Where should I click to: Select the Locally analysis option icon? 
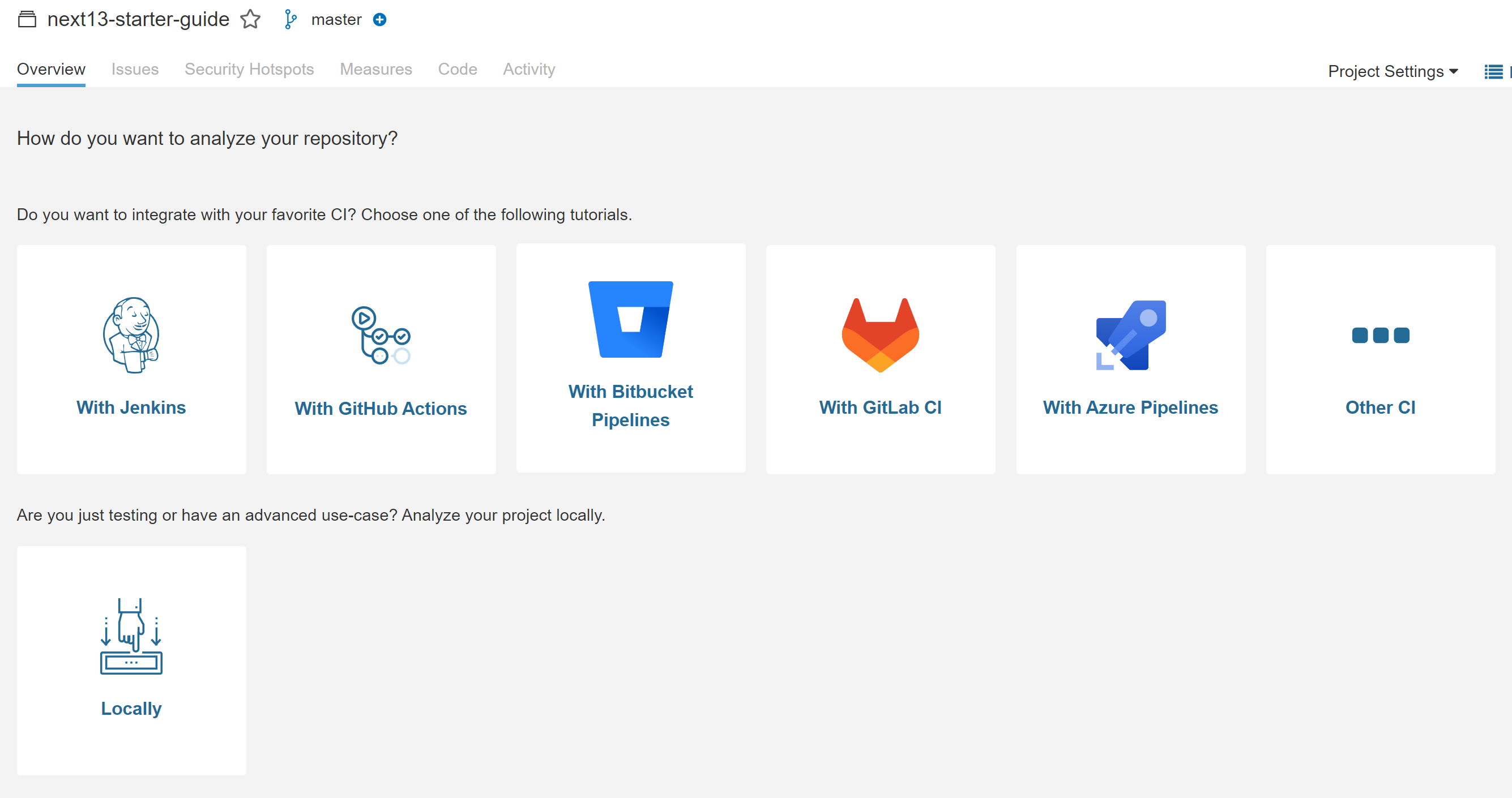131,636
